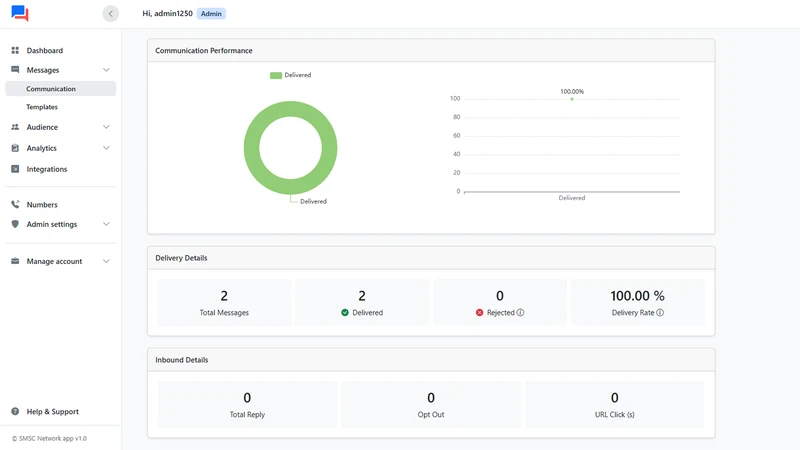800x450 pixels.
Task: Click the Dashboard grid icon
Action: coord(15,51)
